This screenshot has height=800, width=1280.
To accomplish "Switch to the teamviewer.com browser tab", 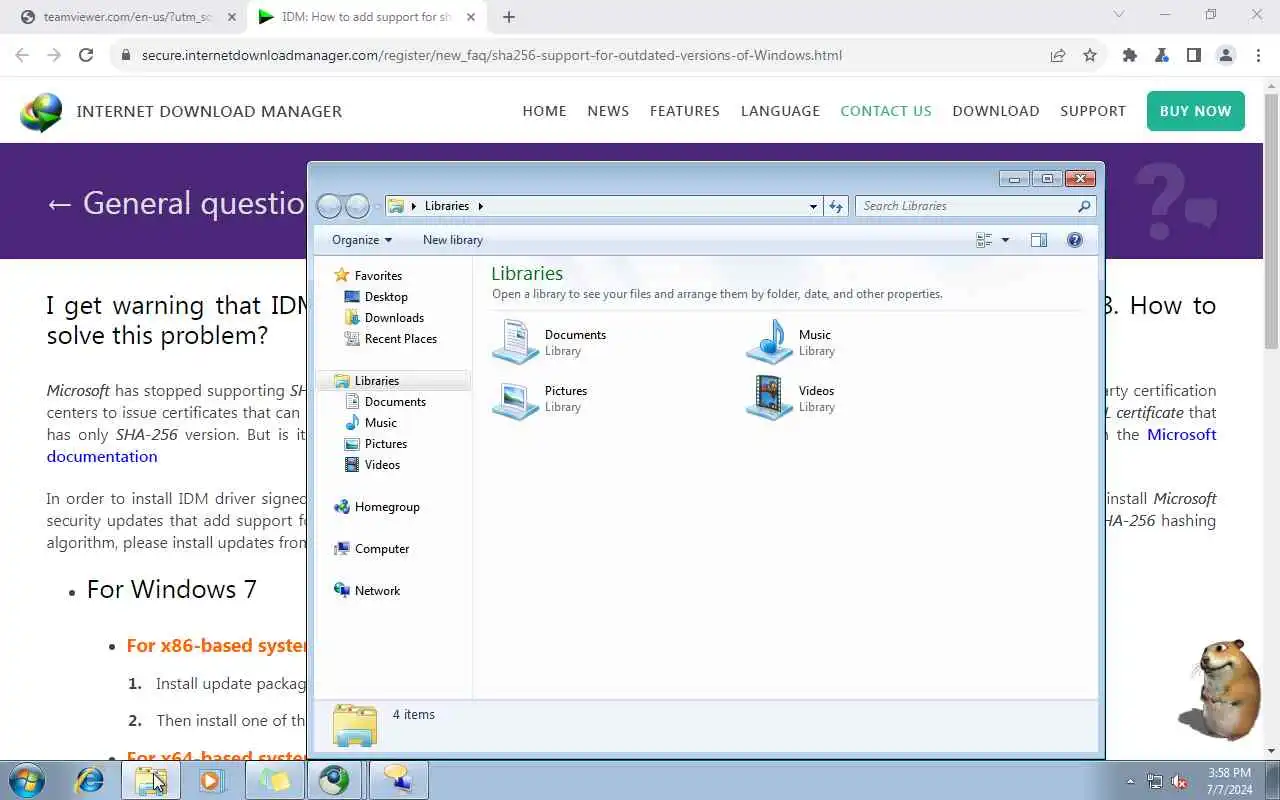I will point(129,17).
